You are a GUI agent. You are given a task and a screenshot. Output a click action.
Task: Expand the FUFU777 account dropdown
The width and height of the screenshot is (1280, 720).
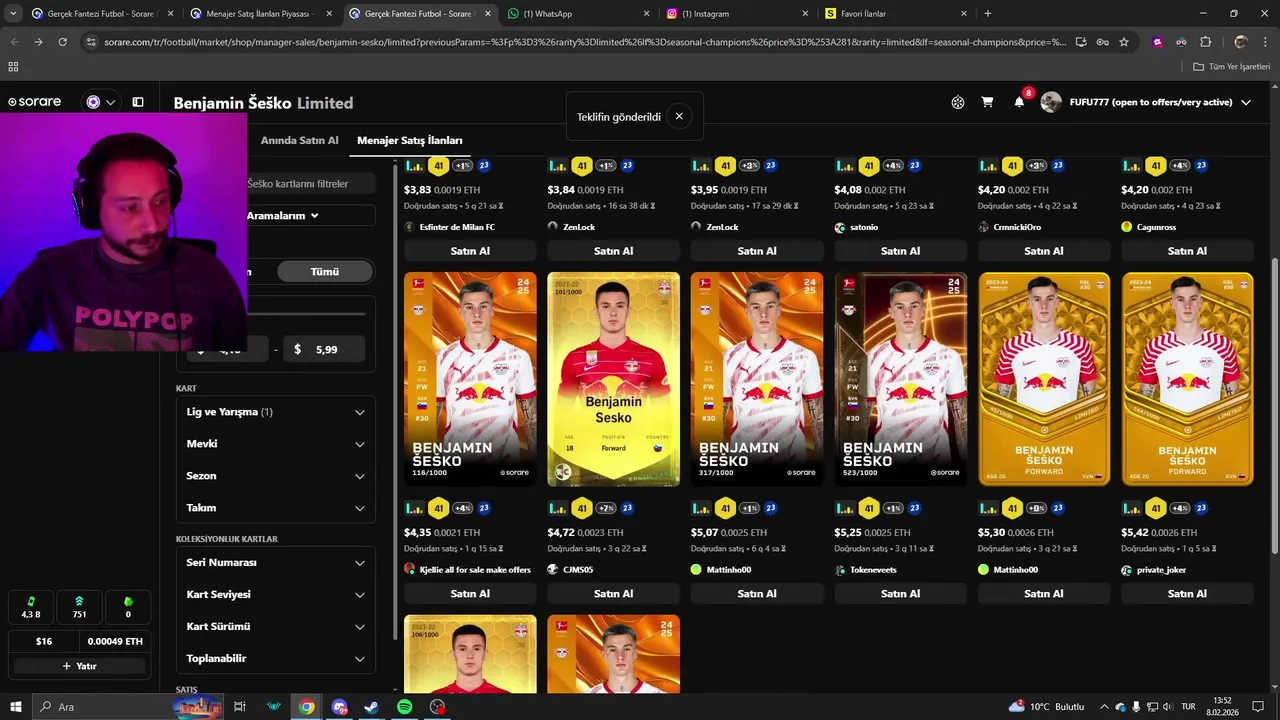1246,102
